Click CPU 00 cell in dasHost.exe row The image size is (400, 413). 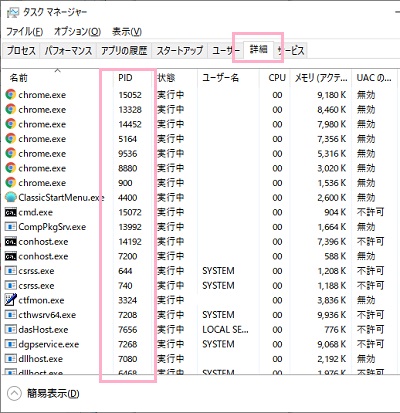click(x=277, y=330)
